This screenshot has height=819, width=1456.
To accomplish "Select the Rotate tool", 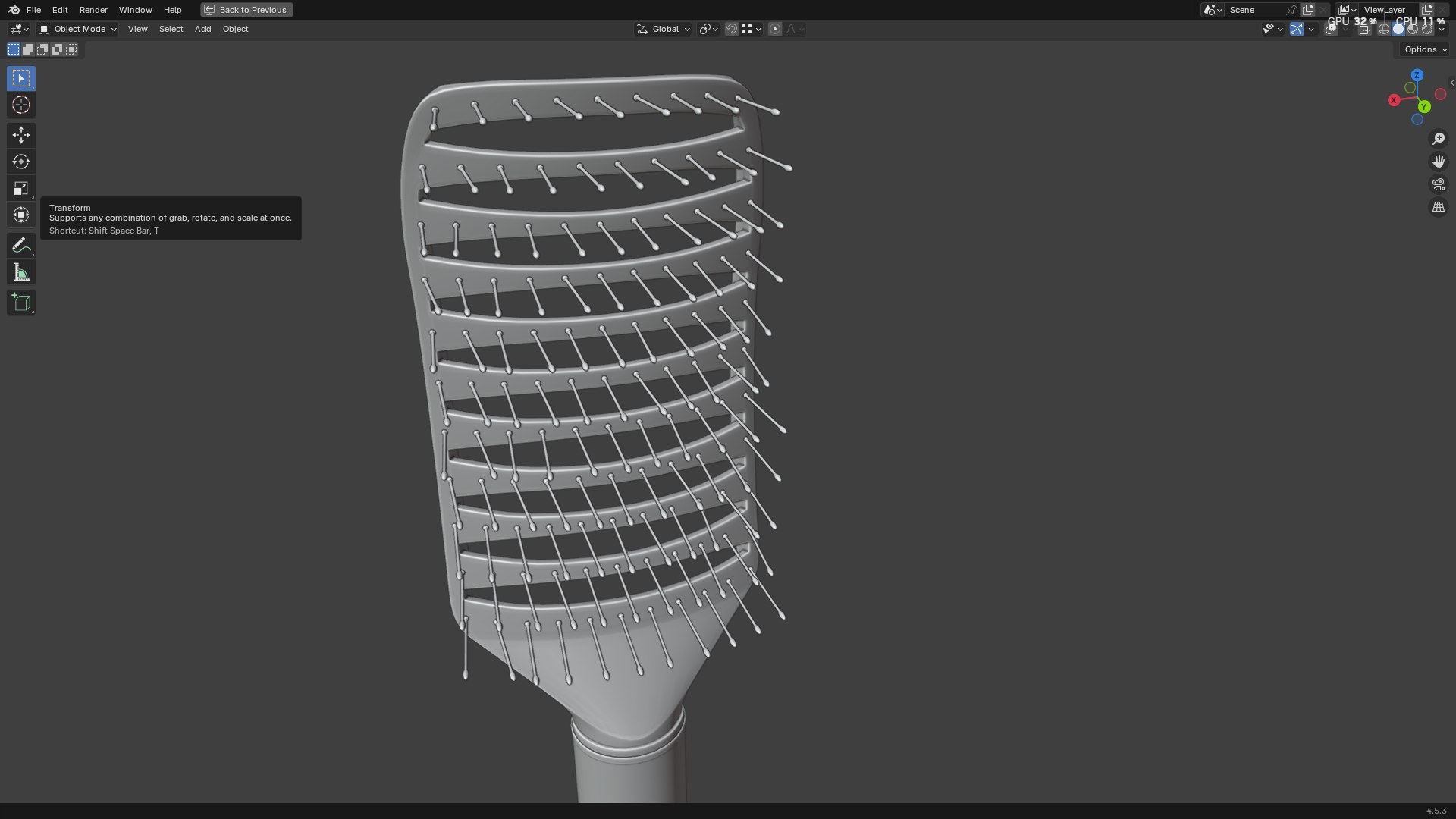I will (x=21, y=162).
